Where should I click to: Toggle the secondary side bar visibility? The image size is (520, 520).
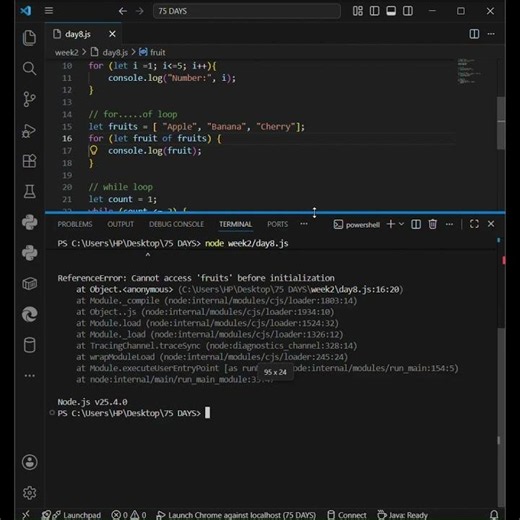click(408, 11)
